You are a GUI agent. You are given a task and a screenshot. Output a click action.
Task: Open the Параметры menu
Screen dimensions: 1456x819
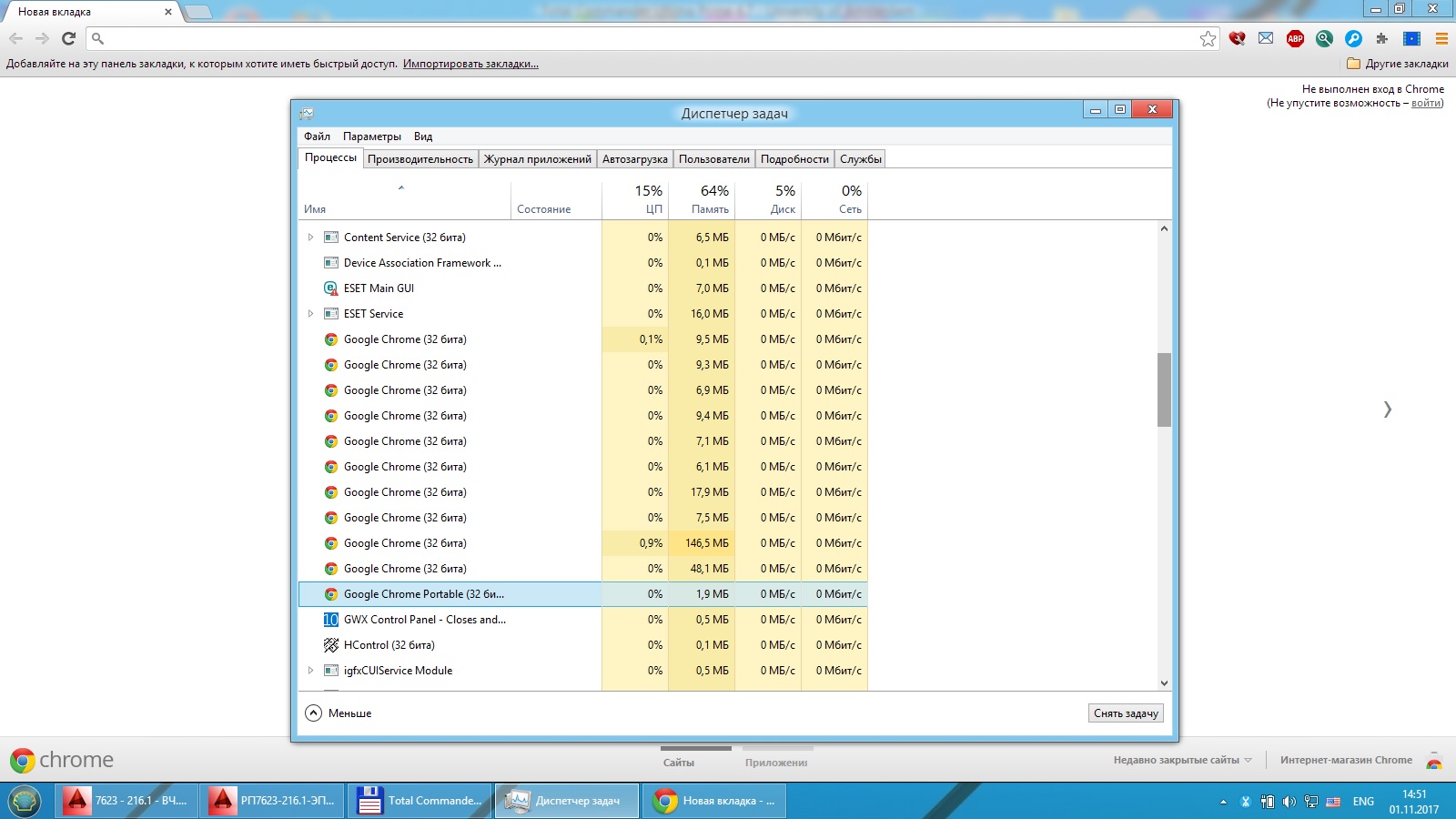pyautogui.click(x=372, y=136)
